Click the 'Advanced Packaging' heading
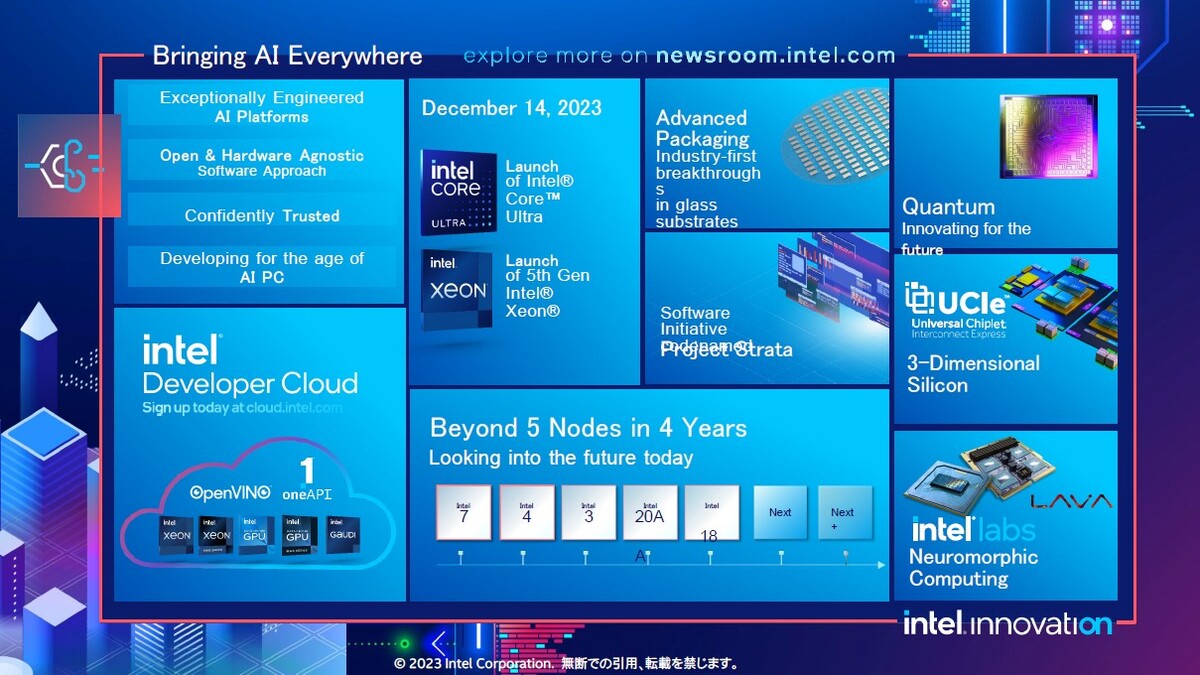1200x675 pixels. (x=703, y=129)
